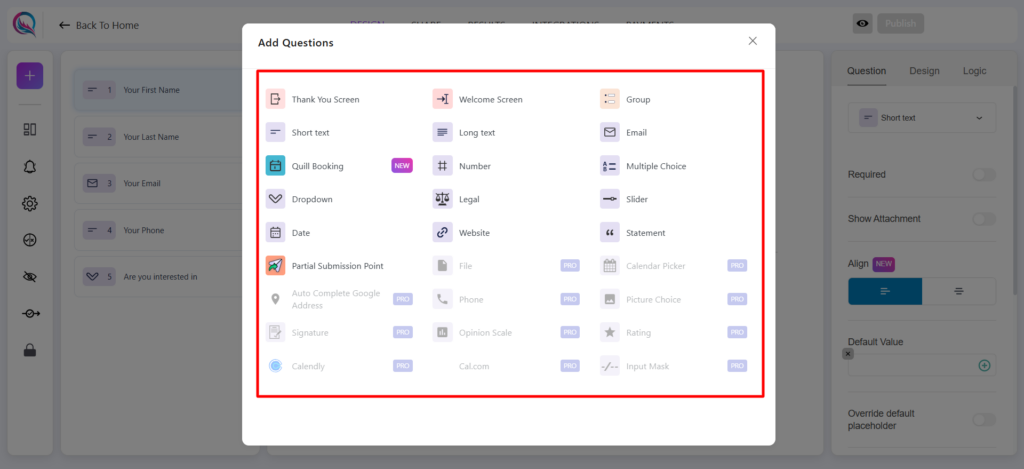Select the Website link icon

pyautogui.click(x=442, y=233)
